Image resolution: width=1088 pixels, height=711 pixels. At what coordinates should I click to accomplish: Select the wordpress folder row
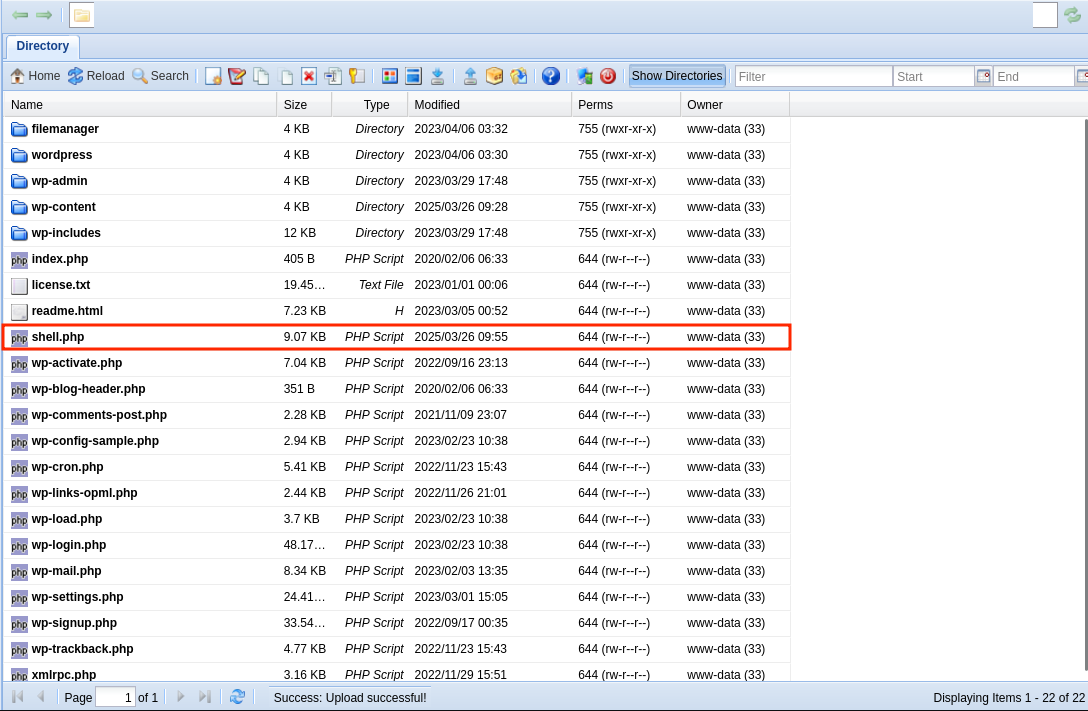tap(397, 155)
